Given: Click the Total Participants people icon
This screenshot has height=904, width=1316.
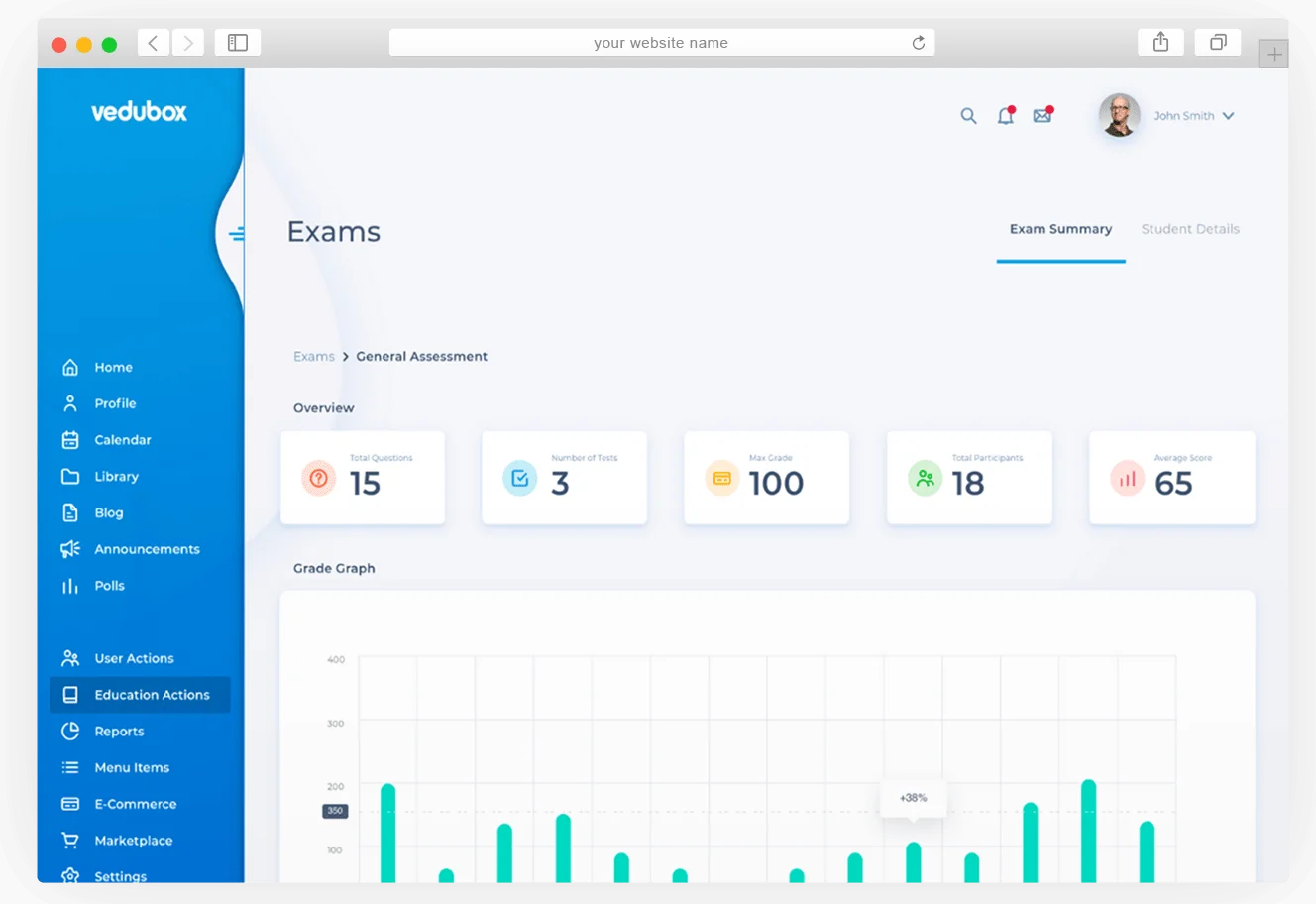Looking at the screenshot, I should click(x=925, y=479).
